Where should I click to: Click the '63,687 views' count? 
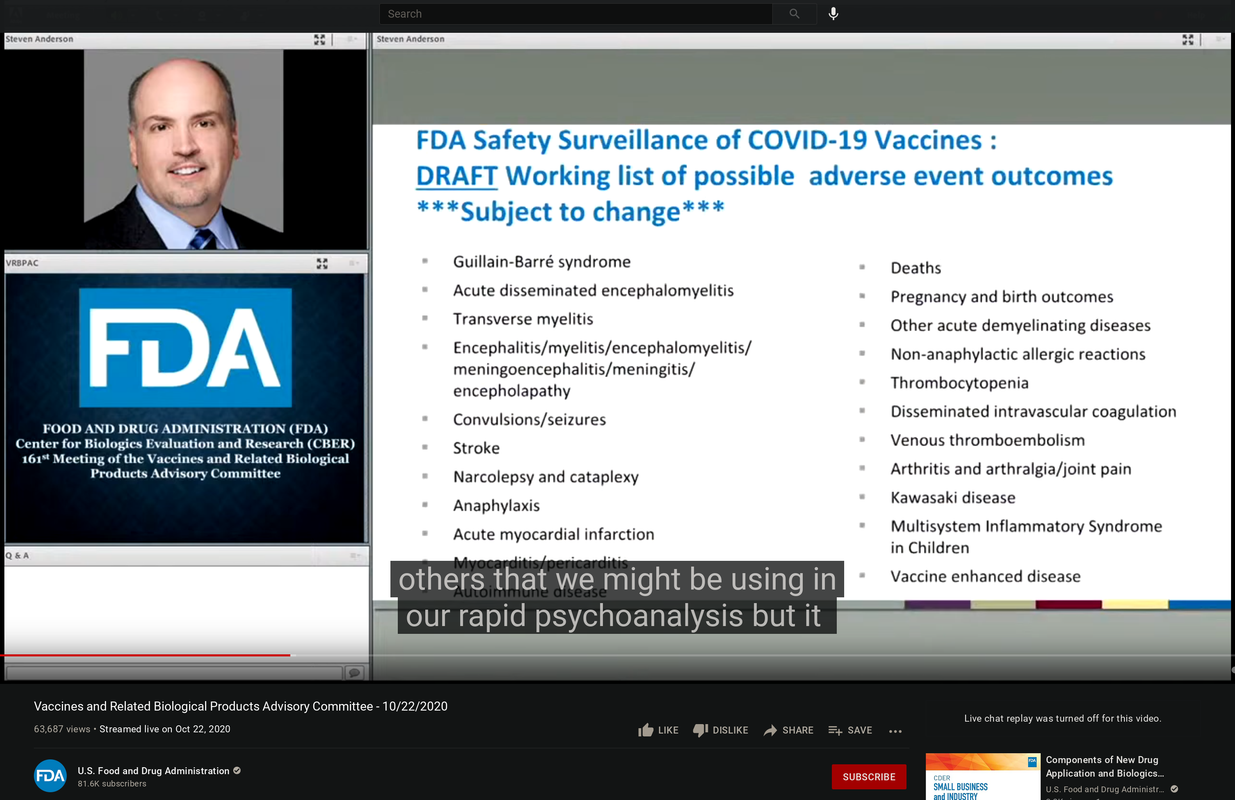62,729
